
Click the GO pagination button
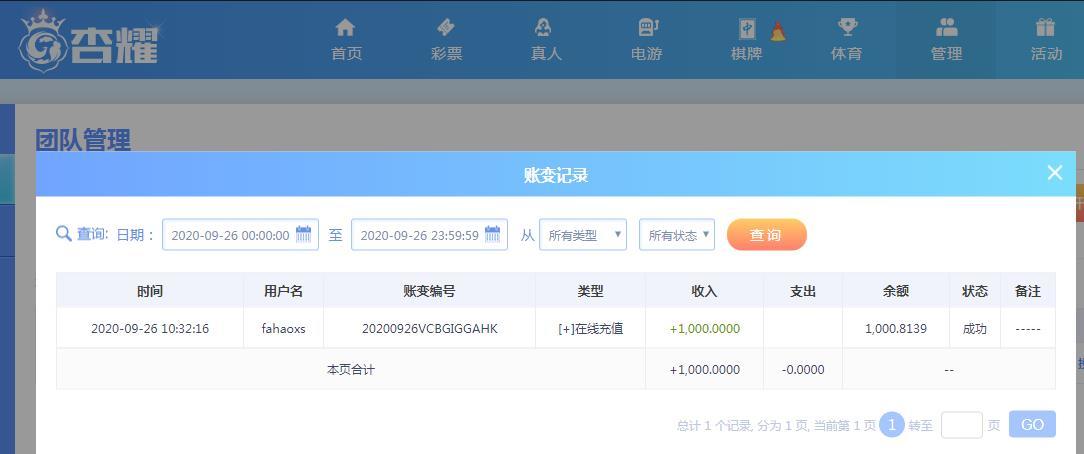tap(1032, 424)
